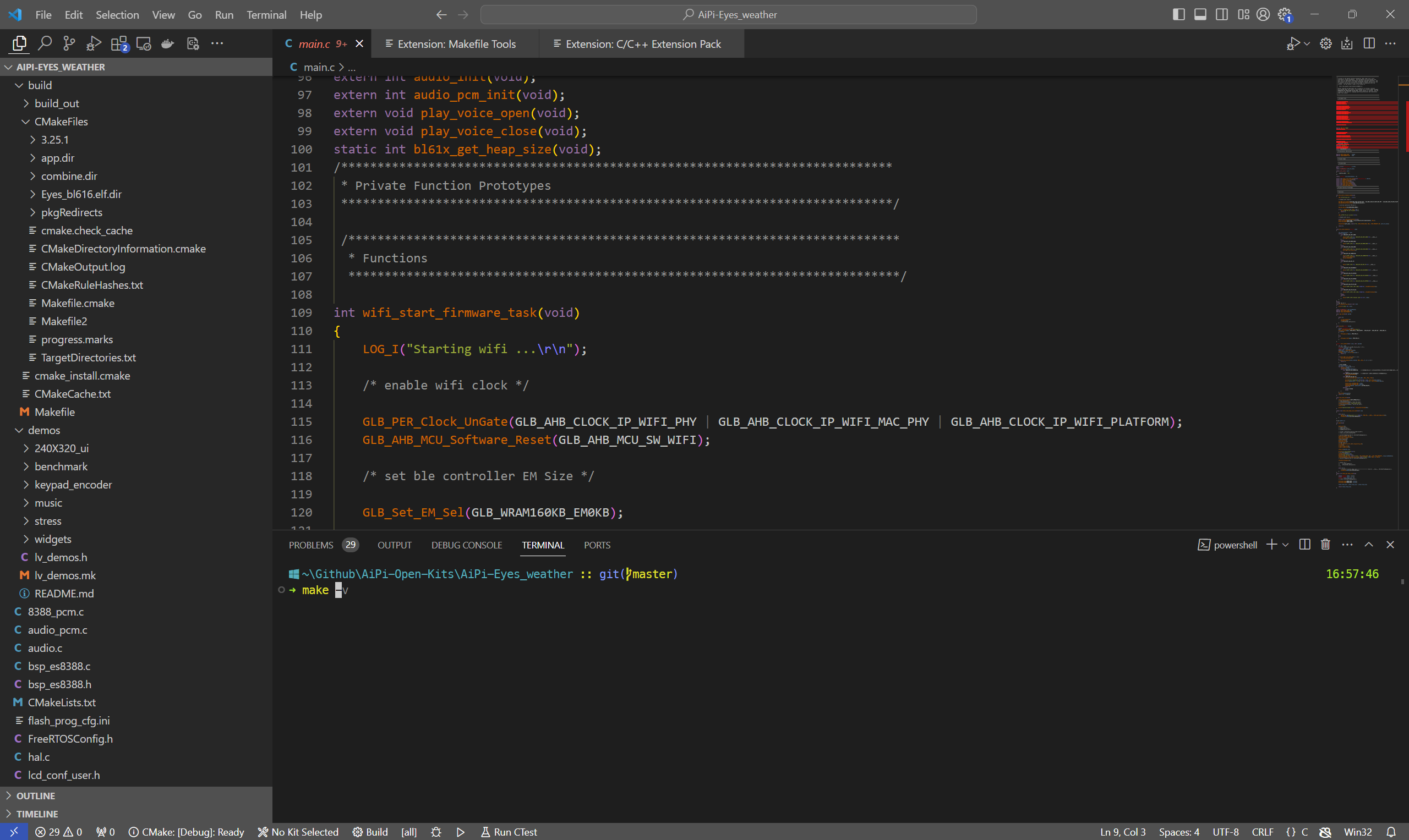Screen dimensions: 1409x840
Task: Expand the benchmark folder
Action: (x=136, y=466)
